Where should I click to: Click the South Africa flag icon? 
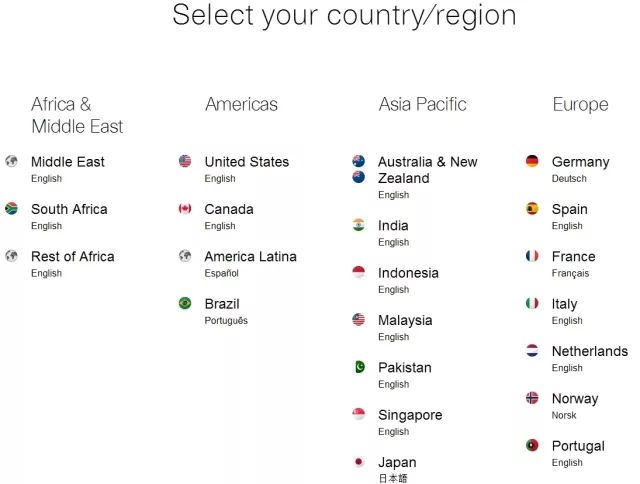coord(12,208)
